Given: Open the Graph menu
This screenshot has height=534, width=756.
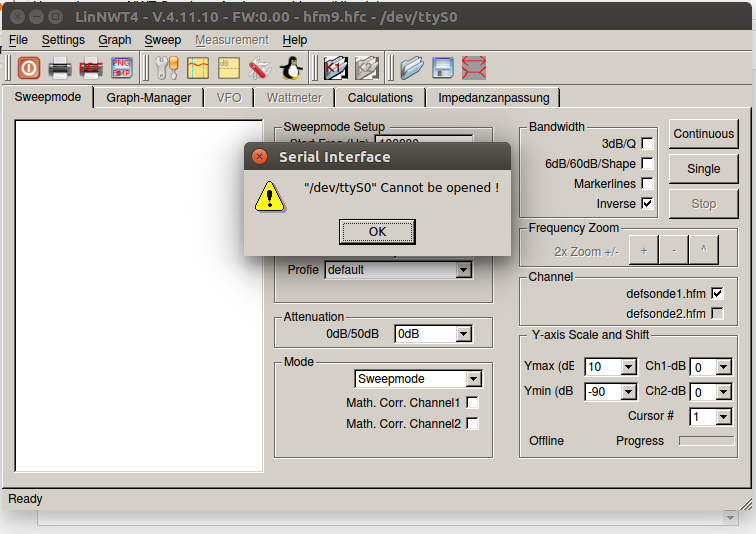Looking at the screenshot, I should pyautogui.click(x=115, y=40).
